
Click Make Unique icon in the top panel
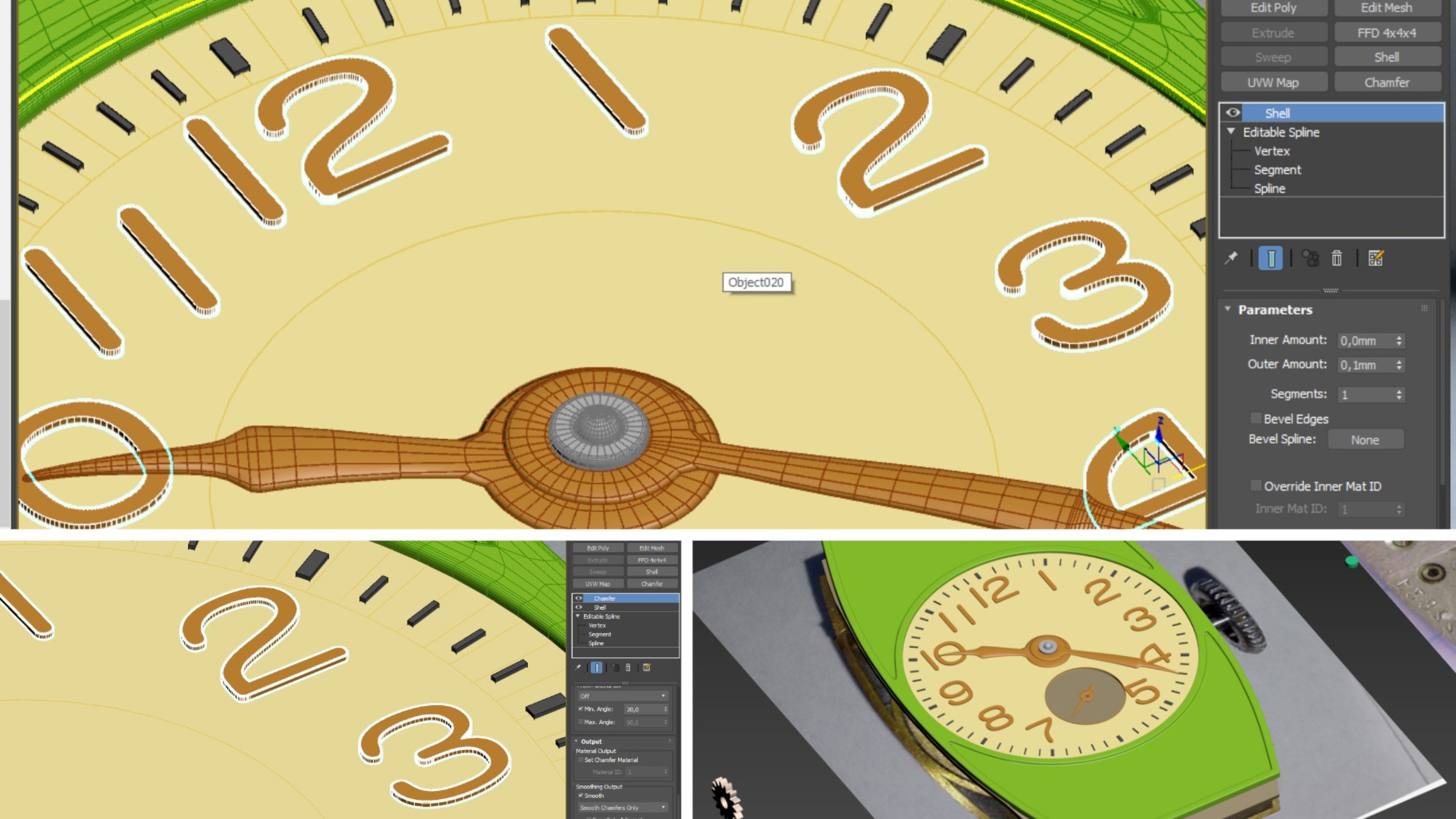[x=1310, y=258]
